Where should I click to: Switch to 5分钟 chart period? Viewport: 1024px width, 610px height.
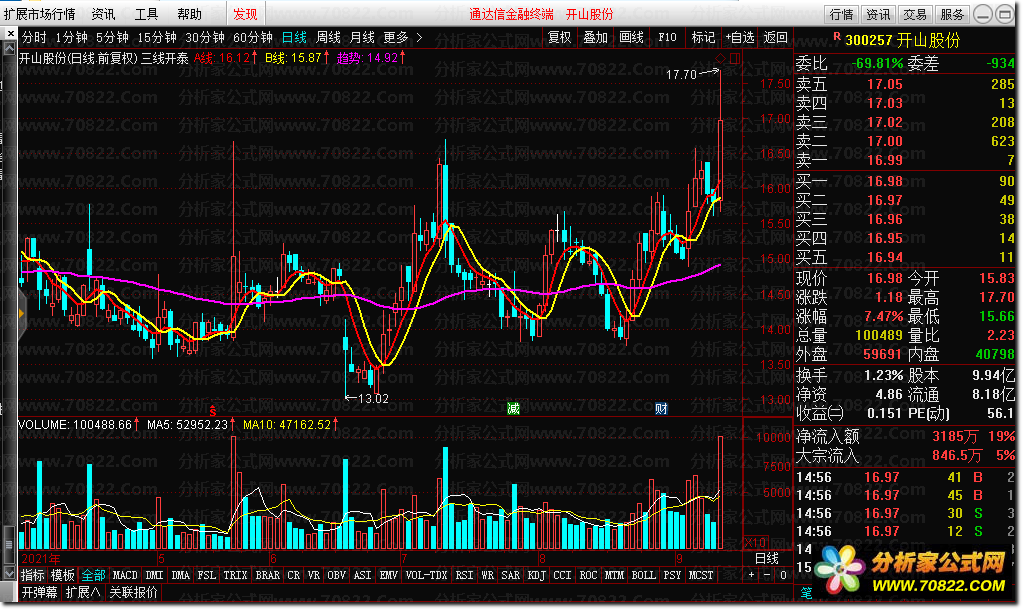112,37
